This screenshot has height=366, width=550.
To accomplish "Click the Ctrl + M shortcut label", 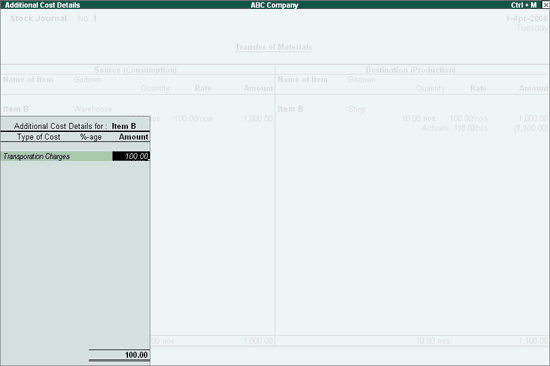I will point(524,5).
